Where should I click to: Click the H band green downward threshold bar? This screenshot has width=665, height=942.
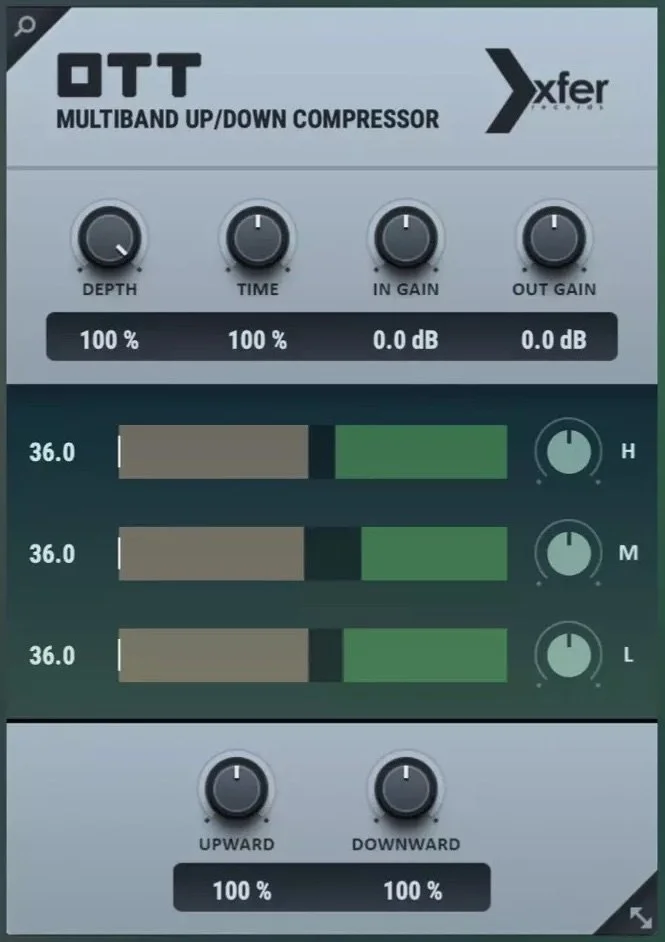421,452
